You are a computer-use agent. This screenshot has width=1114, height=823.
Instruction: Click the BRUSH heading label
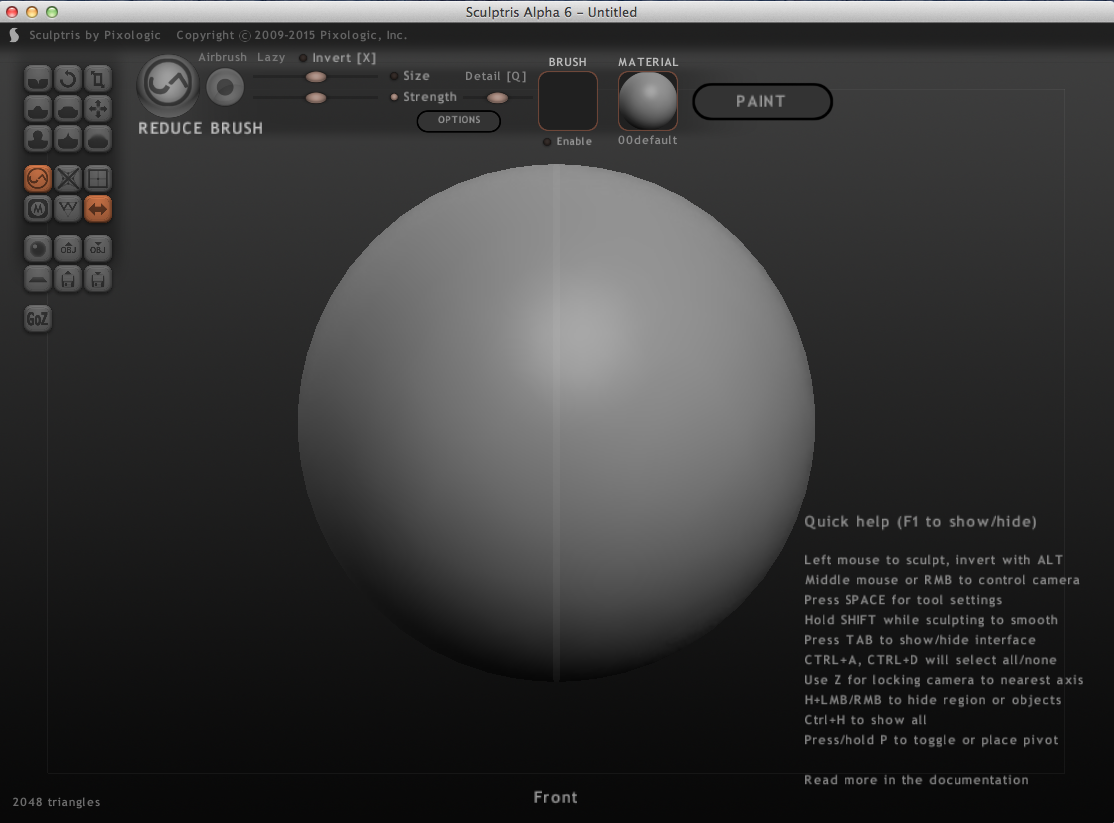[568, 62]
